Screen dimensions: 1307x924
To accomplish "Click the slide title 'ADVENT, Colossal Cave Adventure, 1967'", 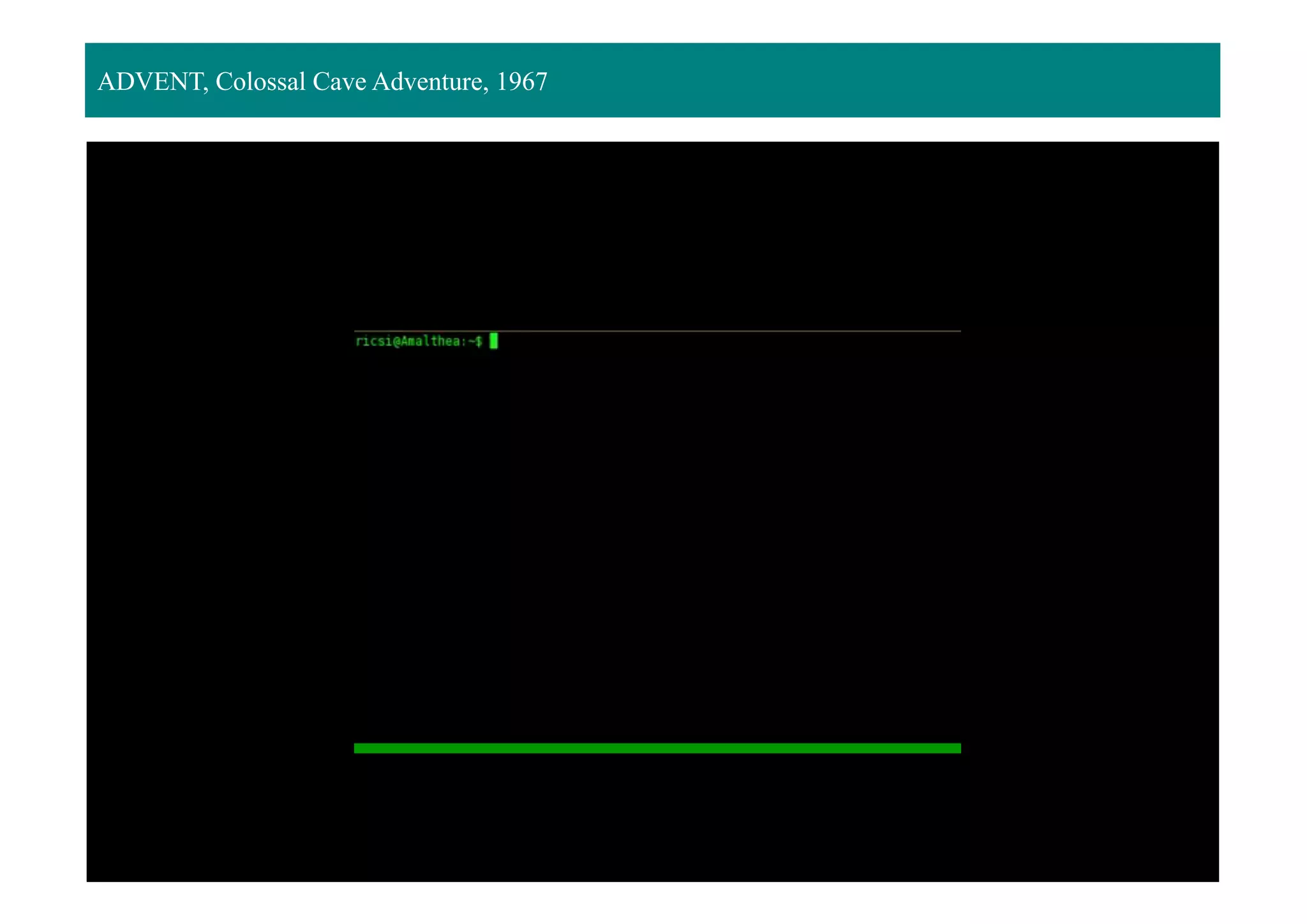I will point(322,82).
